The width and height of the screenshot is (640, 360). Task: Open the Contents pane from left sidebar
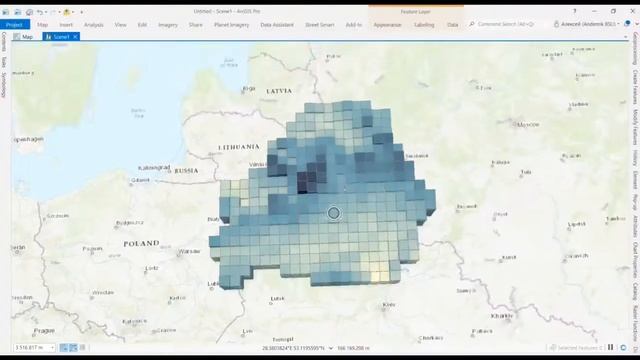[4, 42]
